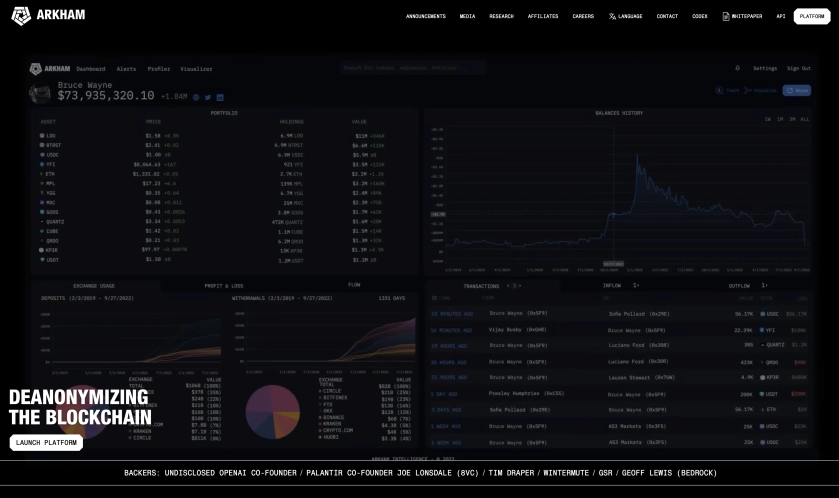
Task: Click the white Platform button in the header
Action: tap(812, 16)
